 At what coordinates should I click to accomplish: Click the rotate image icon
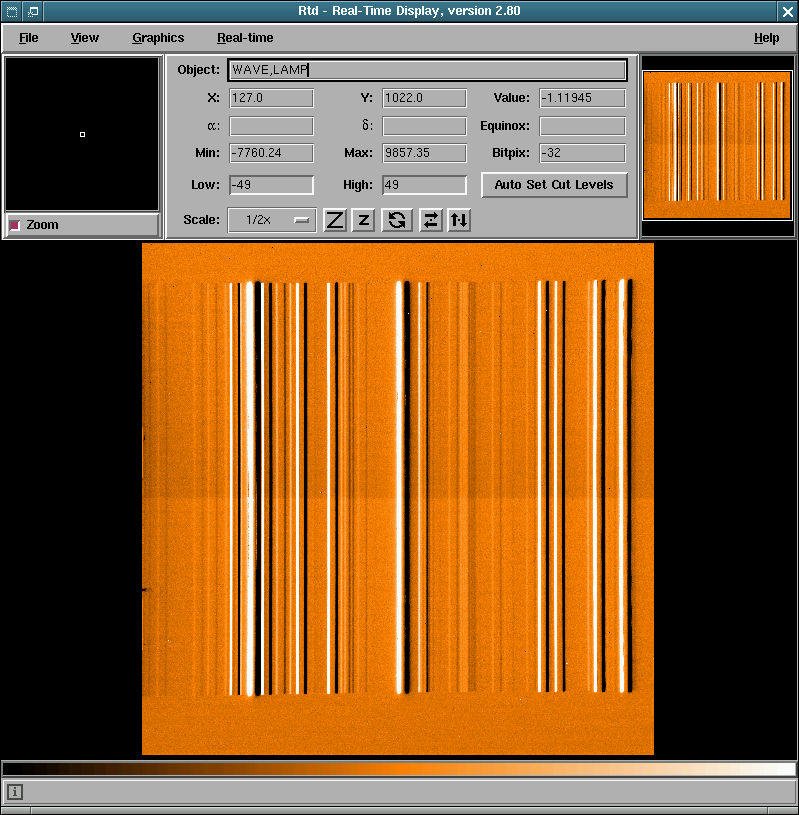click(x=397, y=220)
